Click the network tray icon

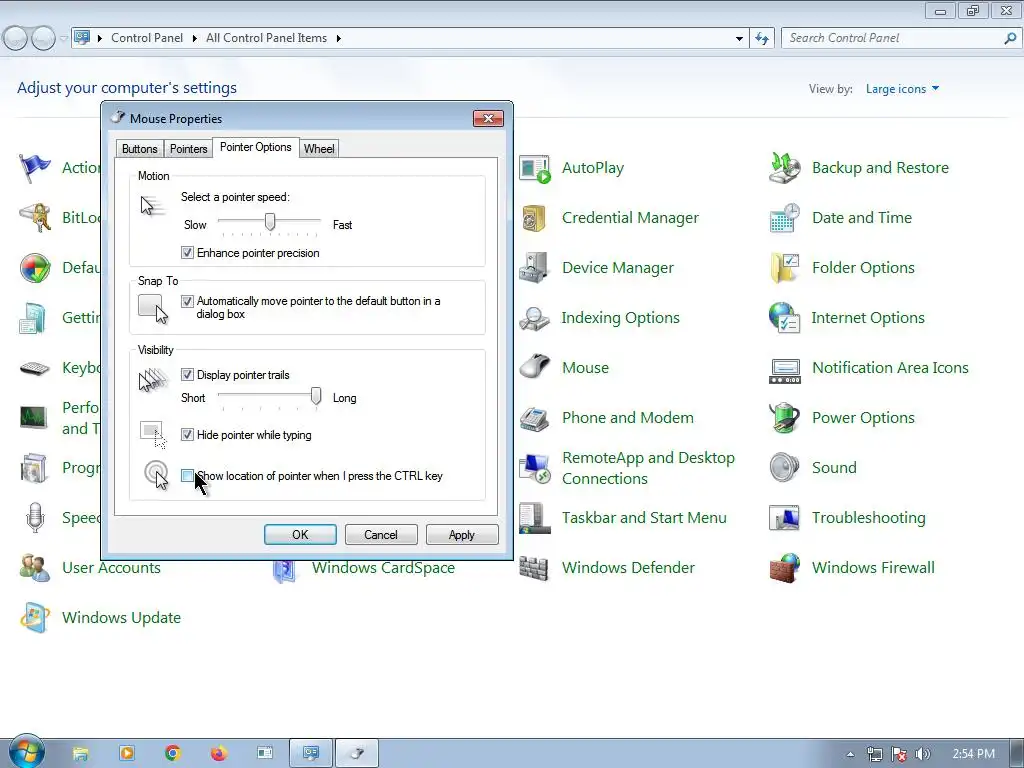tap(874, 754)
